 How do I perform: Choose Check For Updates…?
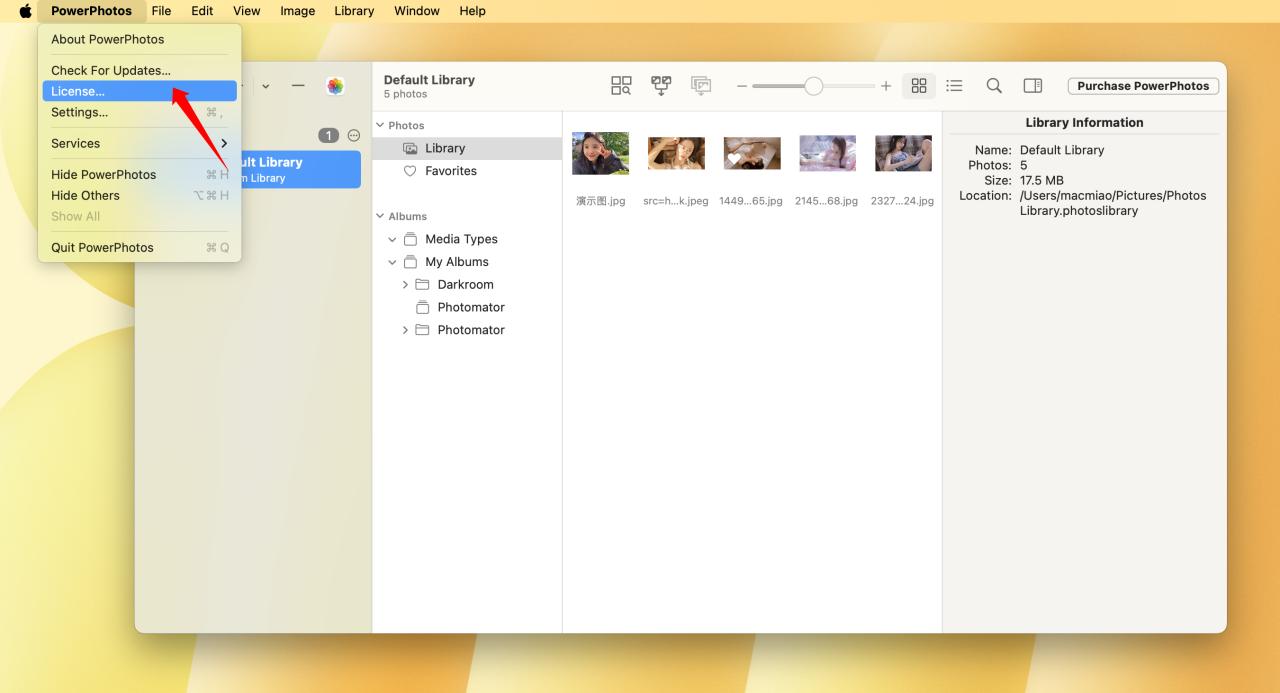(139, 70)
